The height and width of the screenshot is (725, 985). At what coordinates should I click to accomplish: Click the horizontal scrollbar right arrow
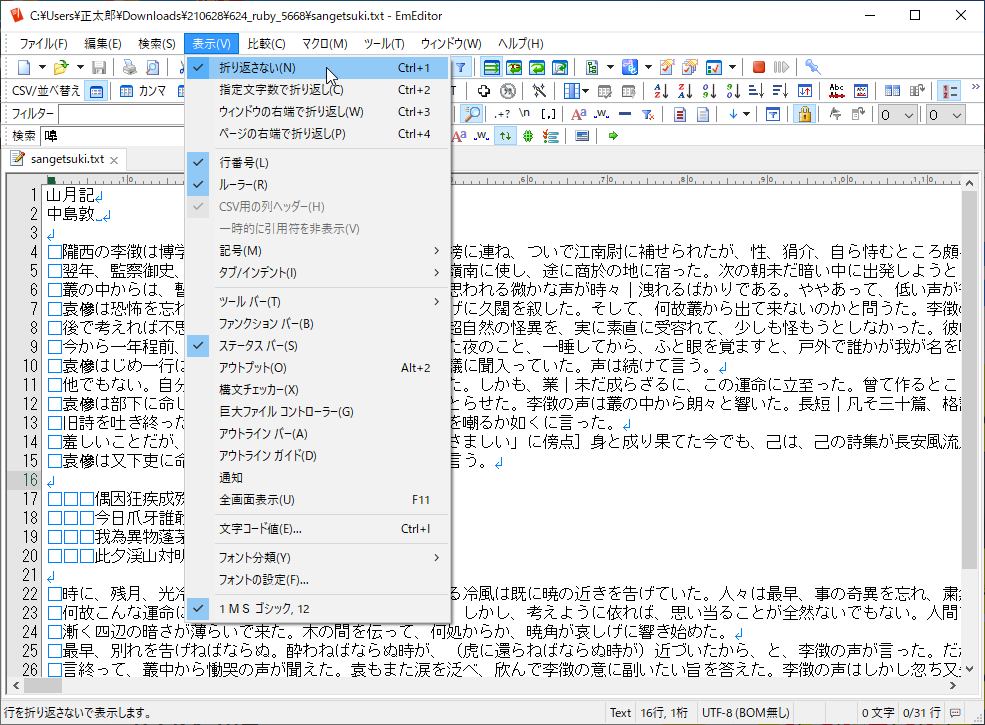tap(953, 685)
